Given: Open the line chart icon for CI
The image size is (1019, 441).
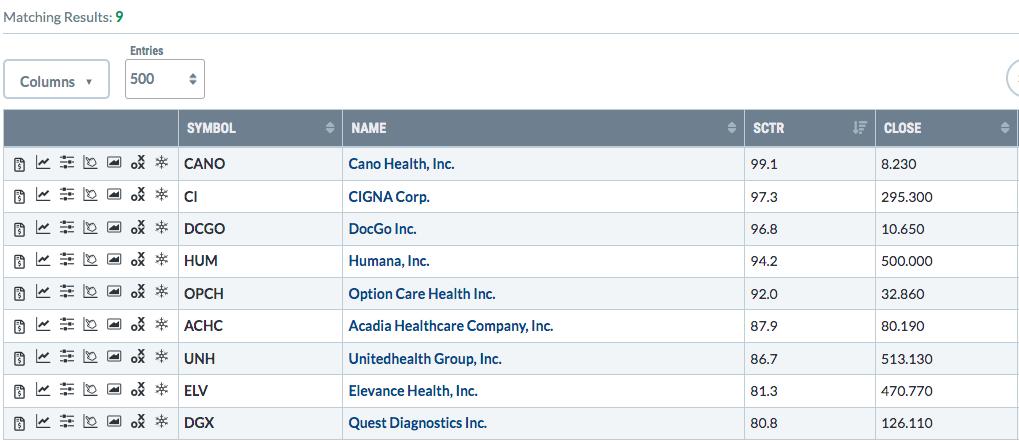Looking at the screenshot, I should 43,196.
